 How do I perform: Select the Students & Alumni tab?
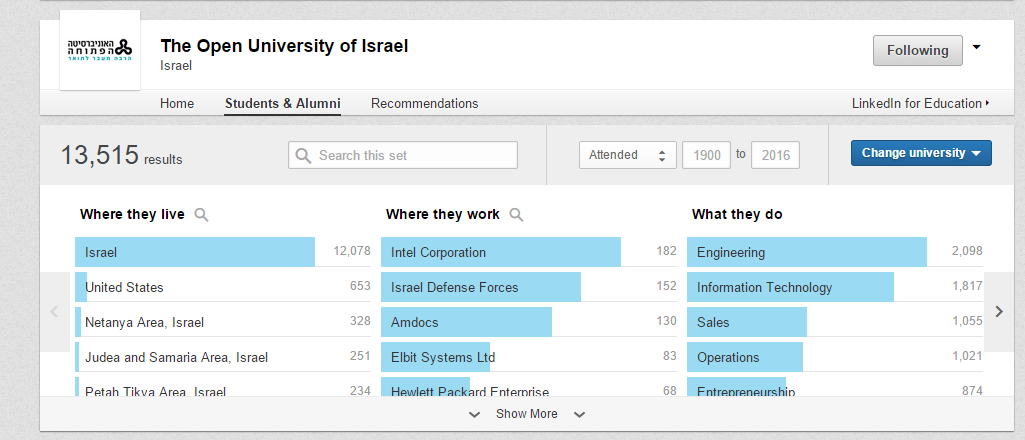pos(282,103)
